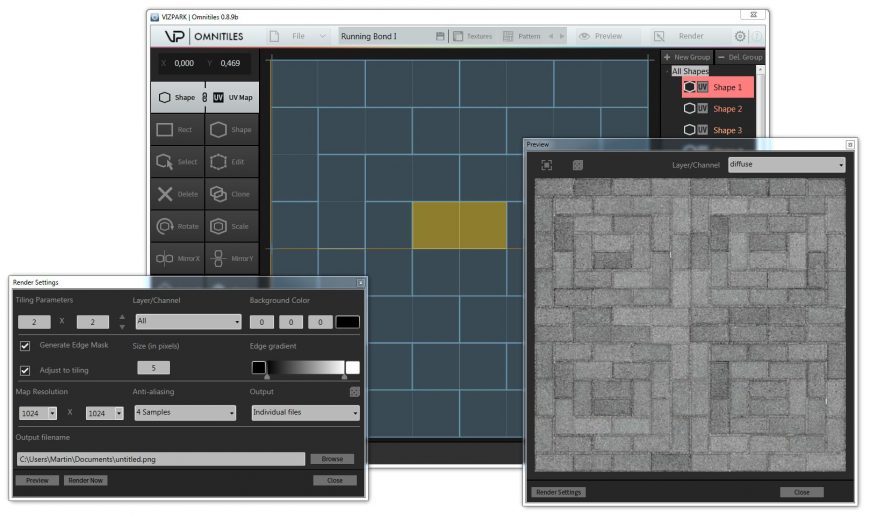Choose the Clone tool
This screenshot has height=515, width=870.
point(231,194)
